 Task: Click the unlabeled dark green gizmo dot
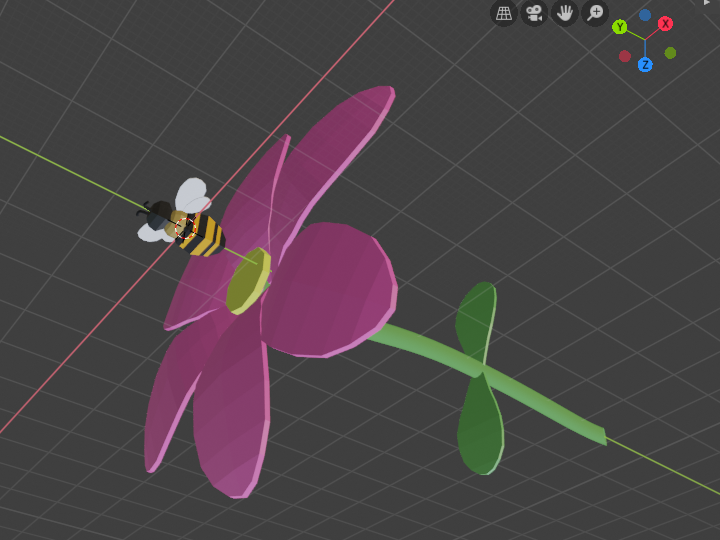670,53
